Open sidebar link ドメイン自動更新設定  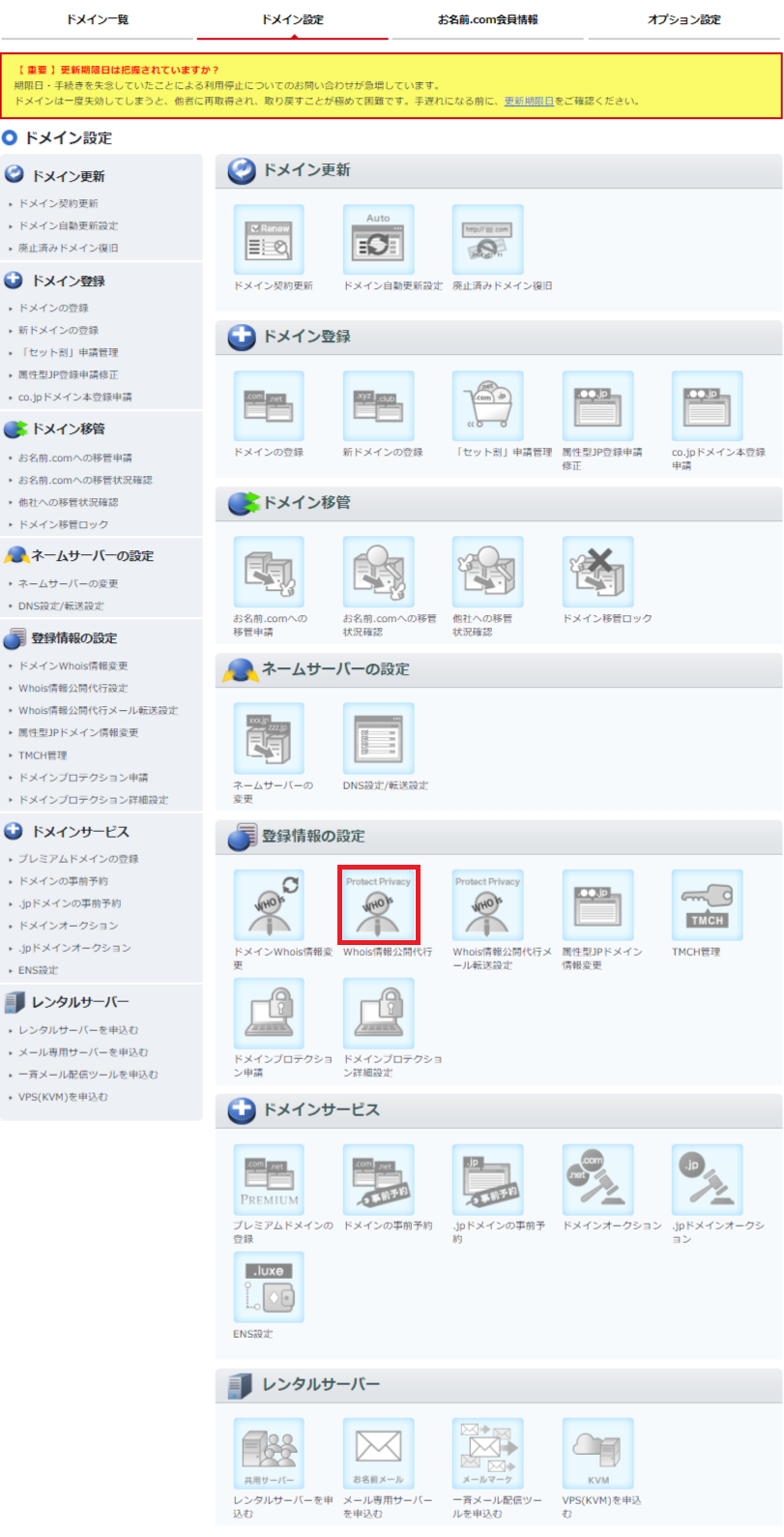(x=68, y=225)
